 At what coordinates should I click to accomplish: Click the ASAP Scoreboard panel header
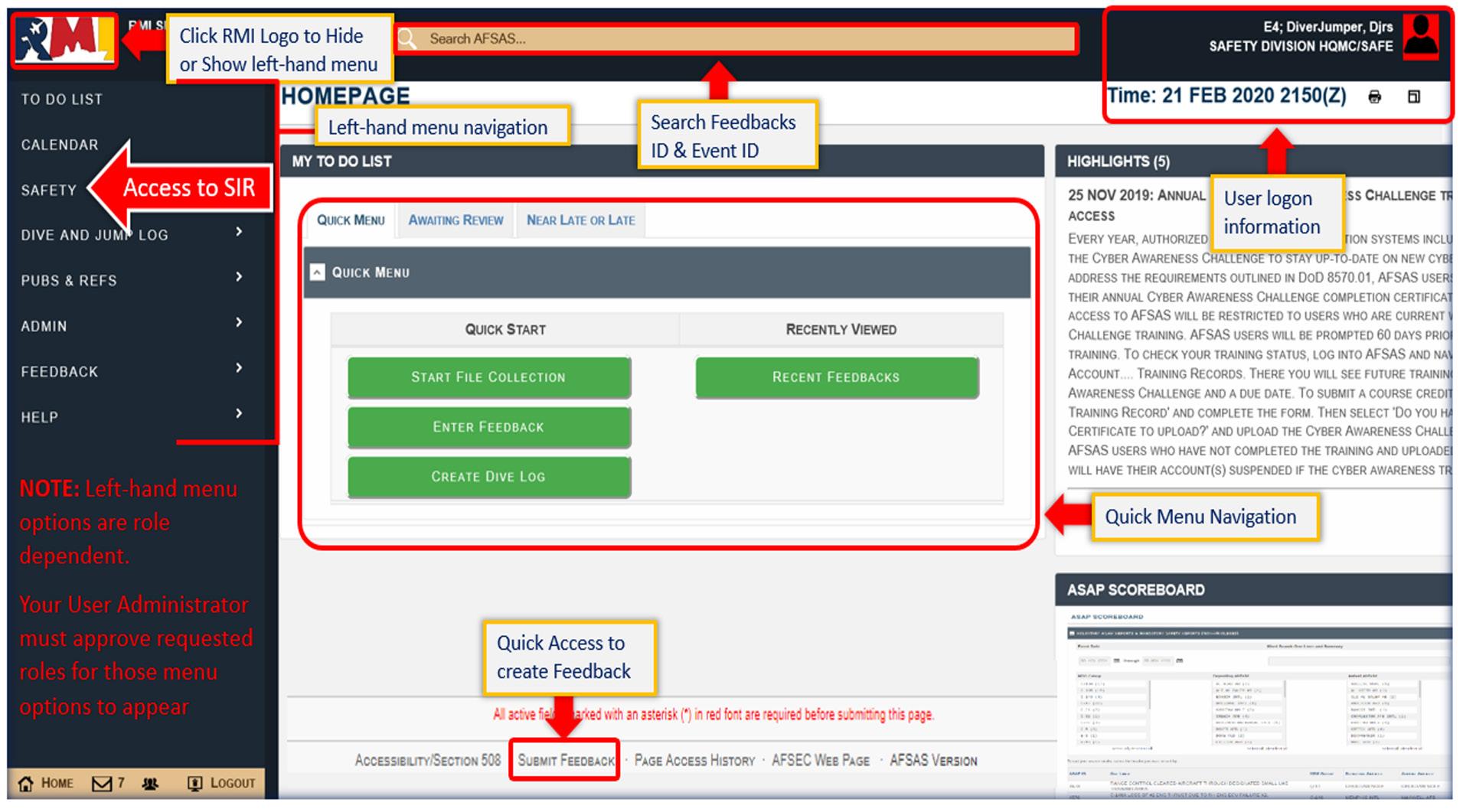point(1254,590)
